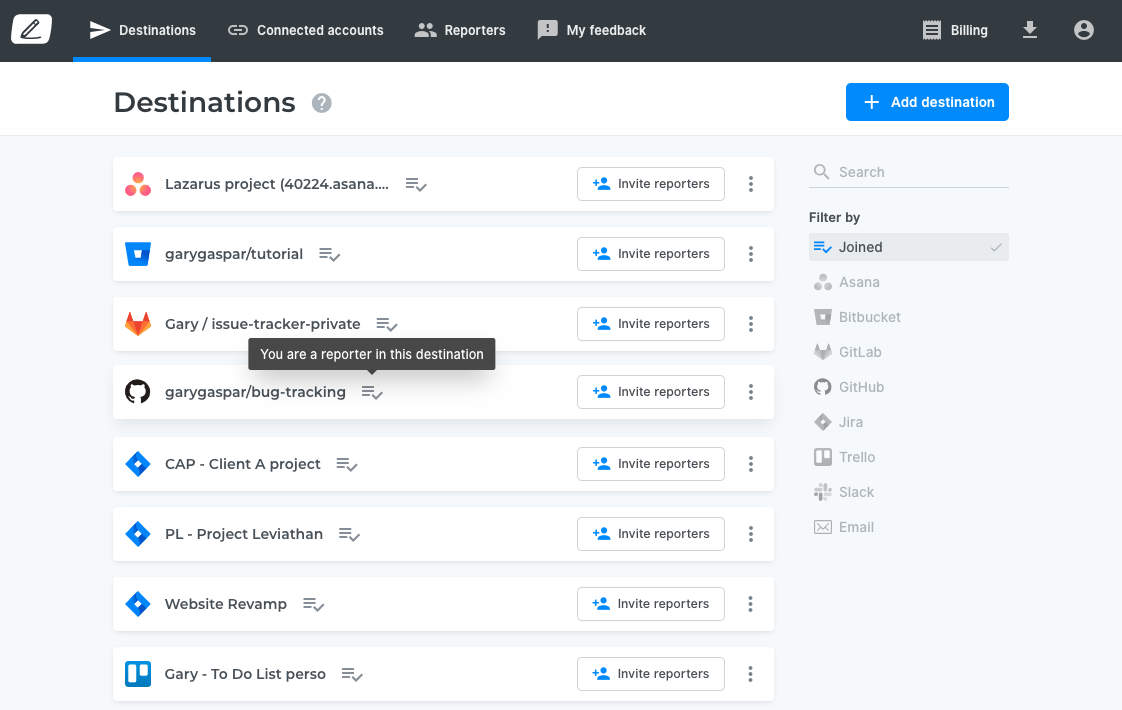The width and height of the screenshot is (1122, 710).
Task: Open more options for garygaspar/tutorial
Action: click(751, 254)
